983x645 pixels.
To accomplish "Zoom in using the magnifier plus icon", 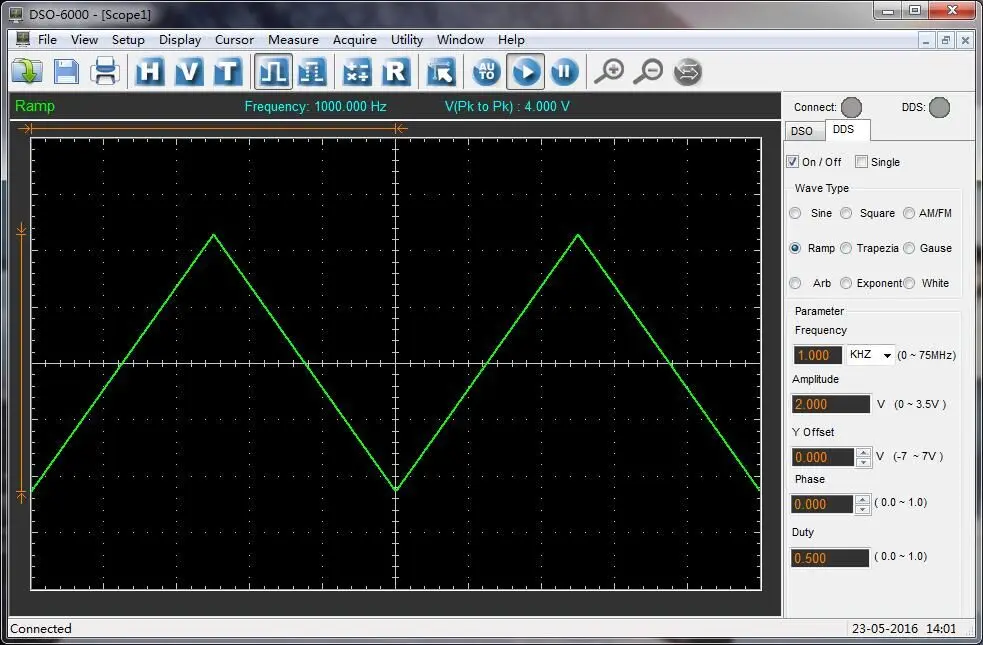I will (608, 71).
